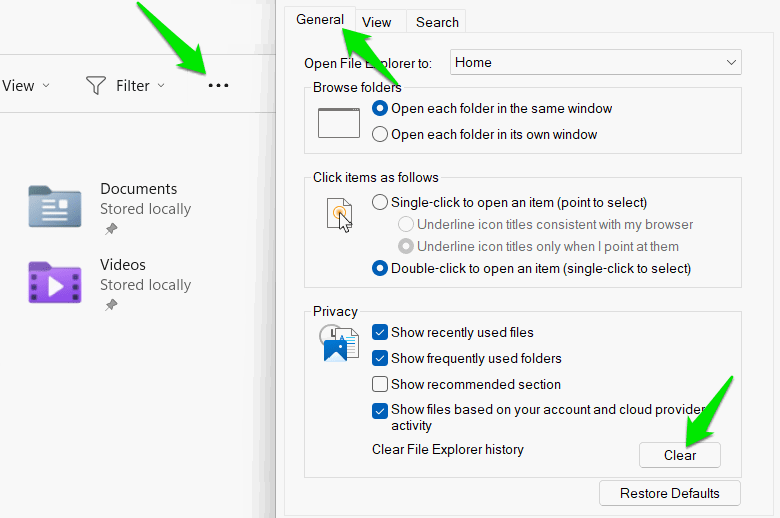Uncheck Show recently used files
The width and height of the screenshot is (780, 518).
point(380,332)
